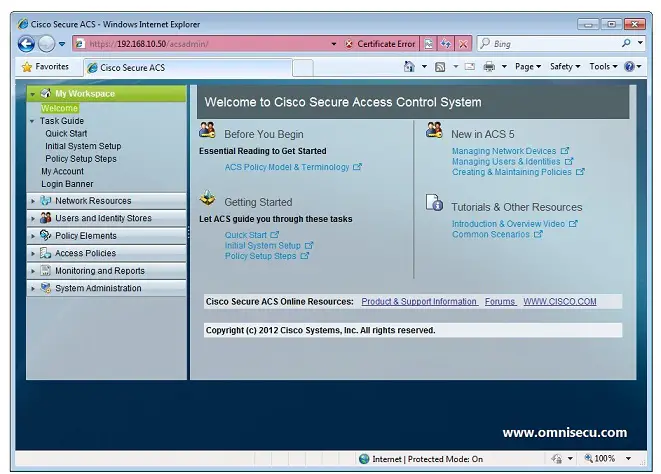
Task: Open the WWW.CISCO.COM link
Action: pos(560,302)
